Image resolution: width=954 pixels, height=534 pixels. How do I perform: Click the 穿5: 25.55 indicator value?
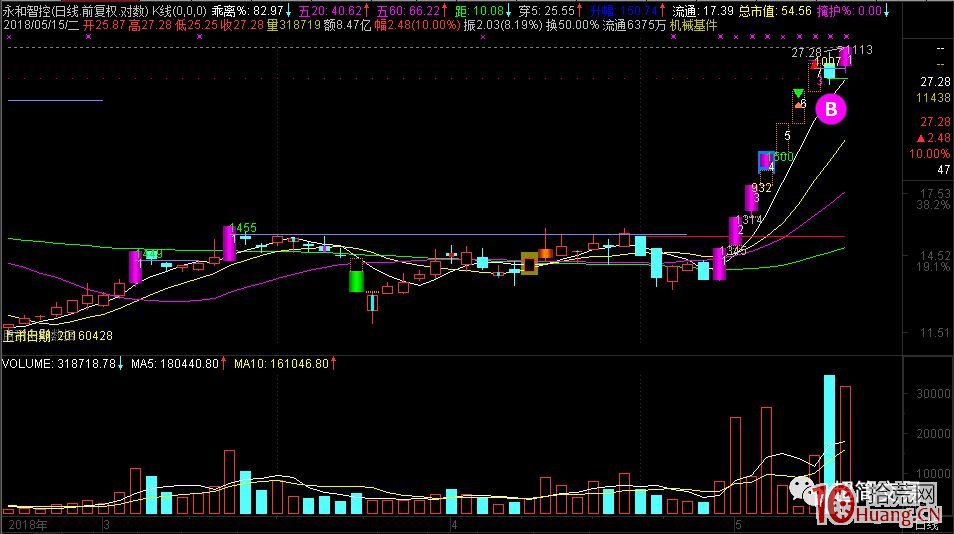point(551,10)
